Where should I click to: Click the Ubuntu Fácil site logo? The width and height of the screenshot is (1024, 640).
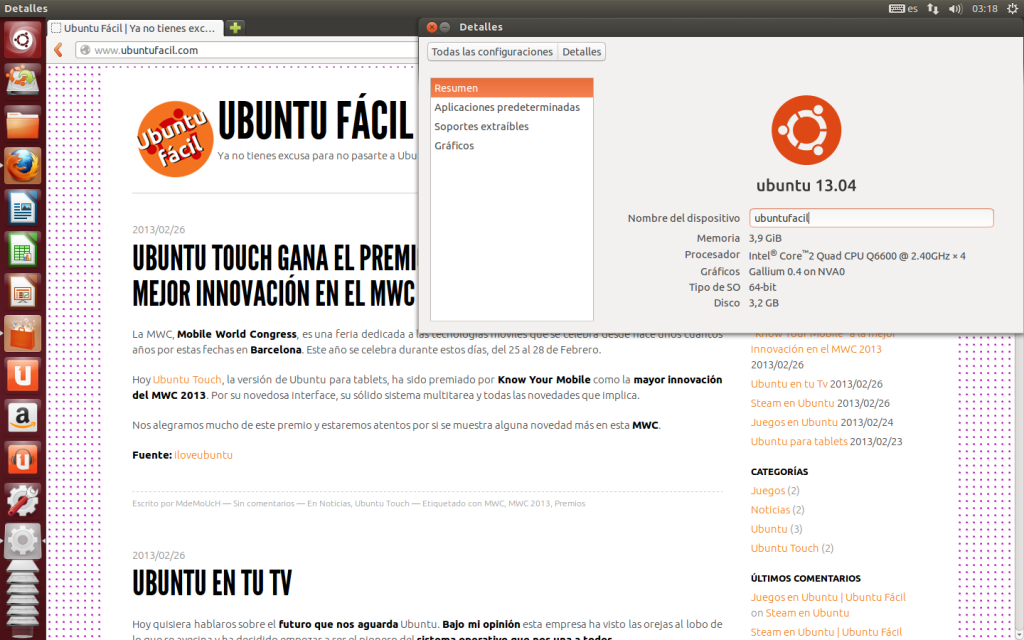click(x=175, y=138)
